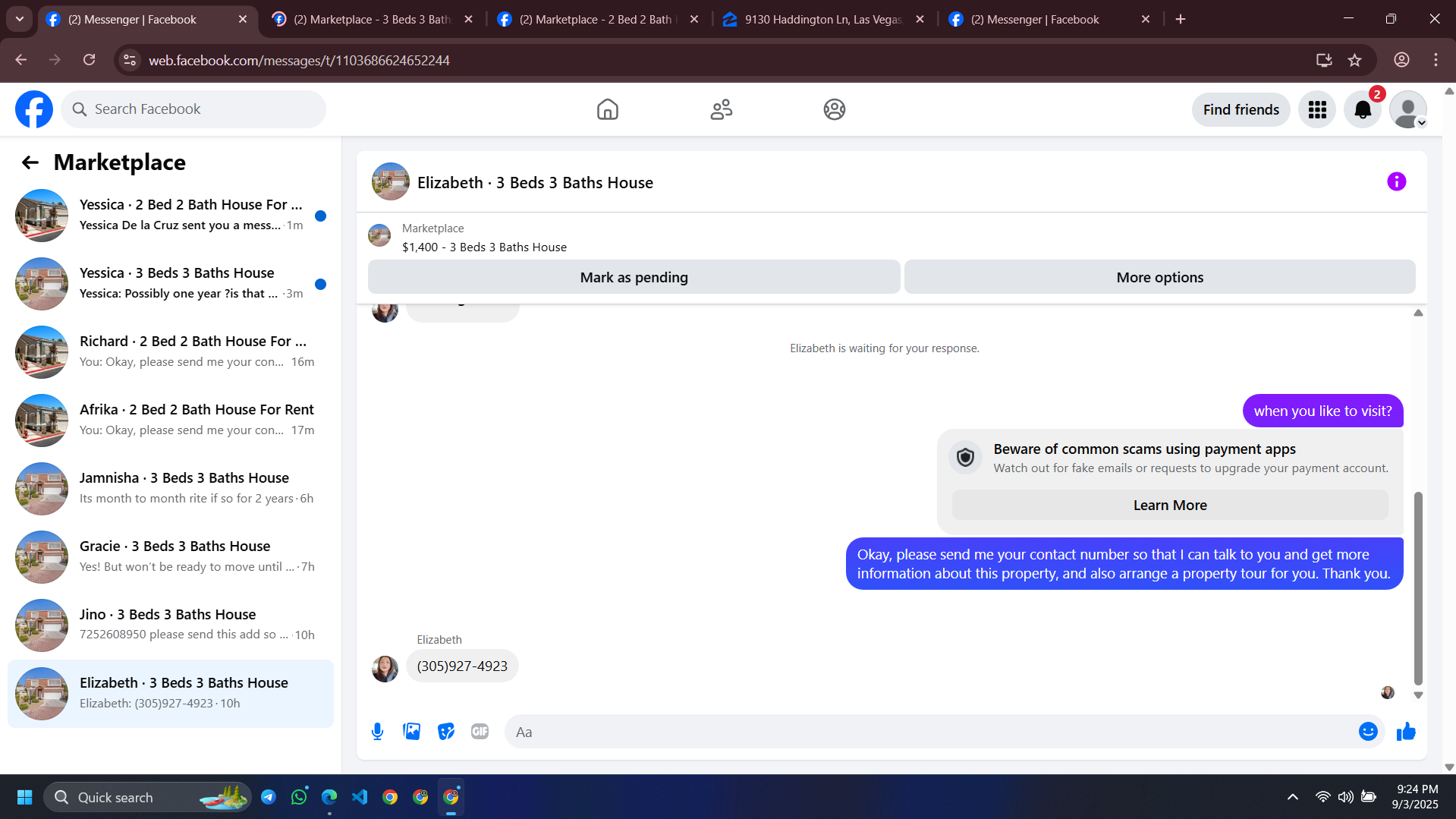The height and width of the screenshot is (819, 1456).
Task: Open Gracie 3 Beds 3 Baths conversation
Action: coord(171,557)
